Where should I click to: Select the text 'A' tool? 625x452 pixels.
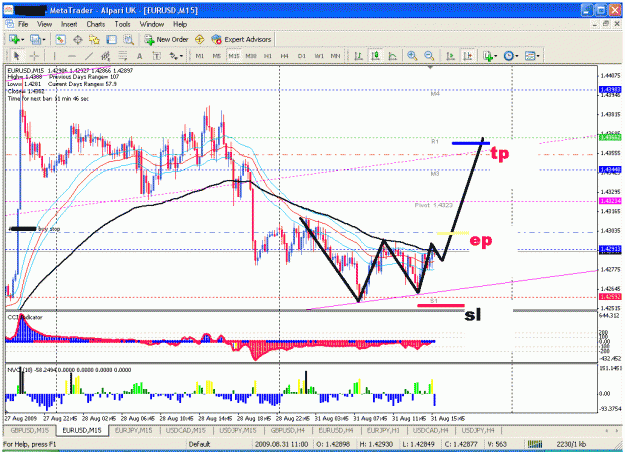tap(140, 56)
